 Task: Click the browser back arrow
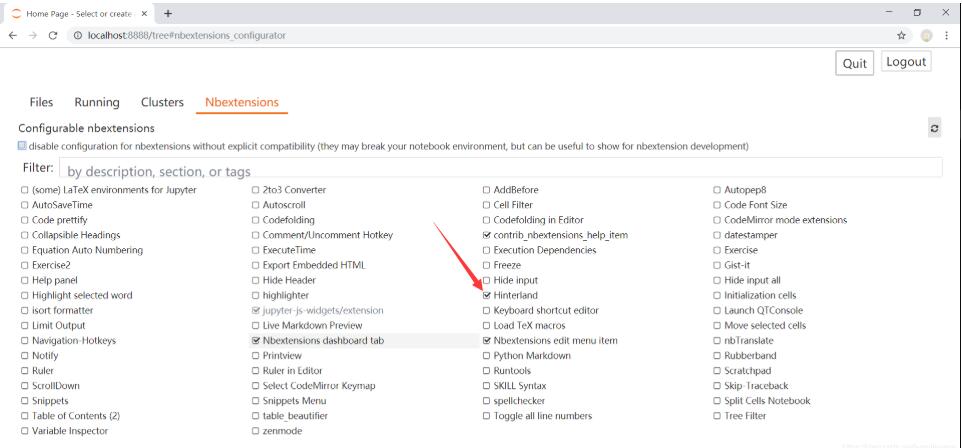point(10,35)
